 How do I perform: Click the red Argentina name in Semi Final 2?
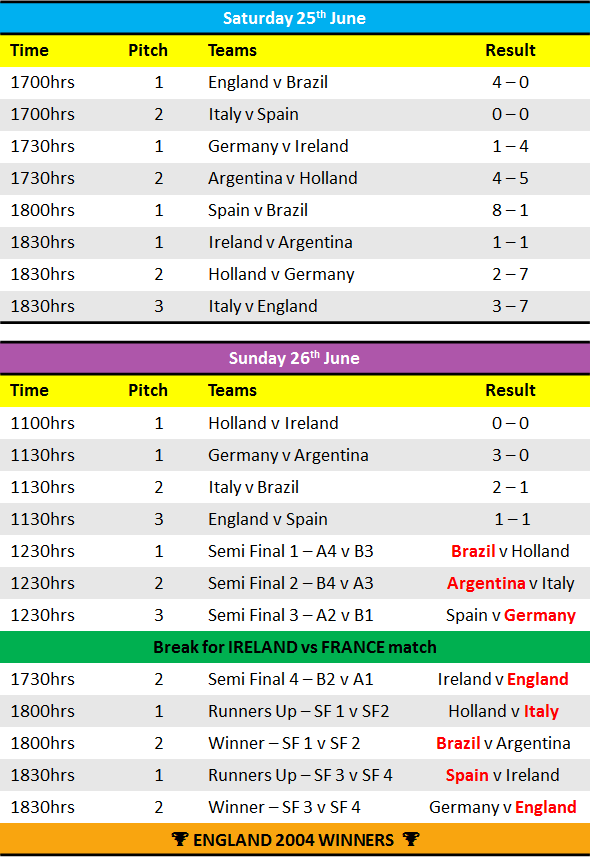(486, 583)
